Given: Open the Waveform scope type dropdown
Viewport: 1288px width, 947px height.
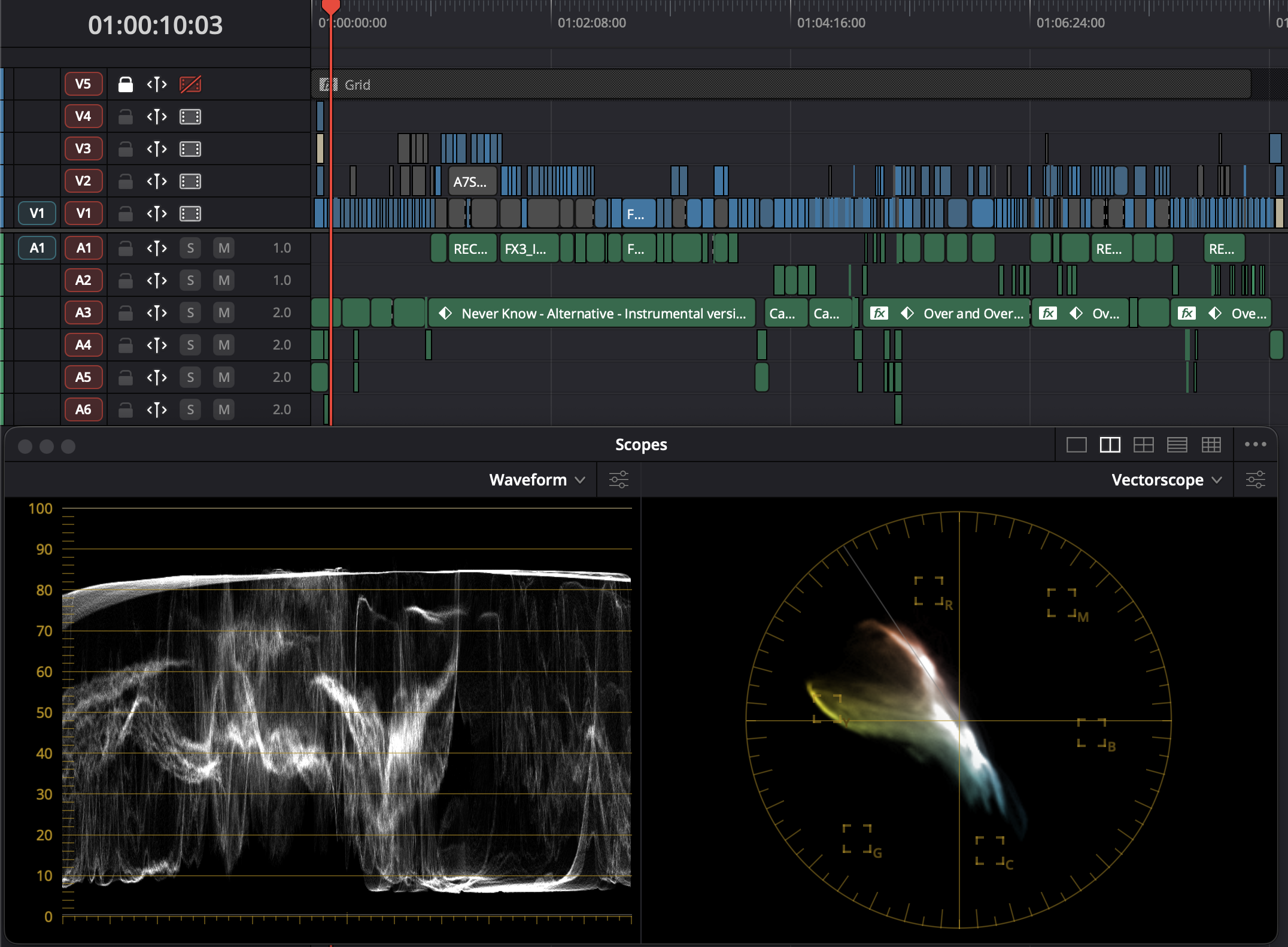Looking at the screenshot, I should [537, 480].
